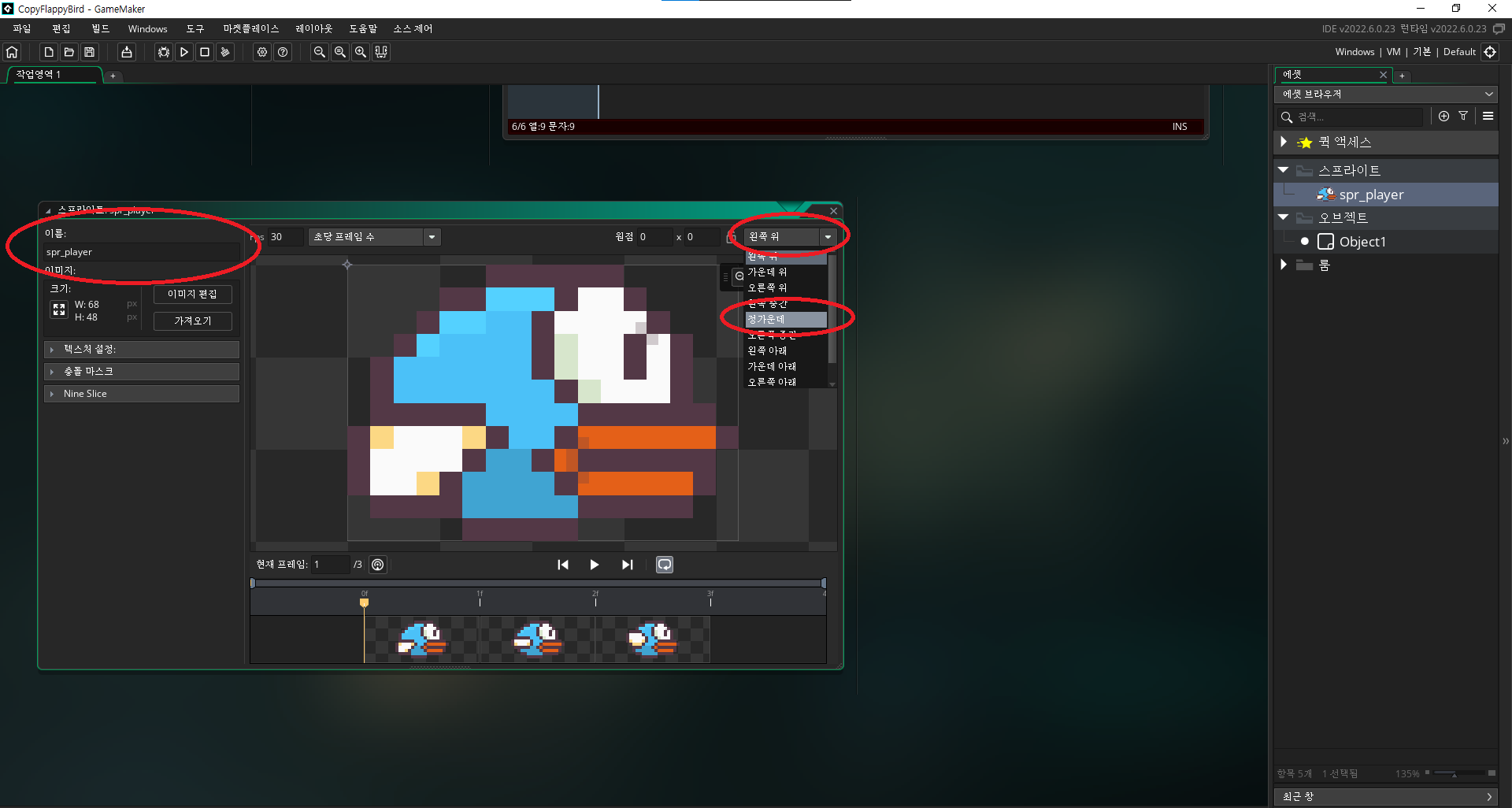The width and height of the screenshot is (1512, 808).
Task: Open the asset browser filter icon
Action: point(1463,117)
